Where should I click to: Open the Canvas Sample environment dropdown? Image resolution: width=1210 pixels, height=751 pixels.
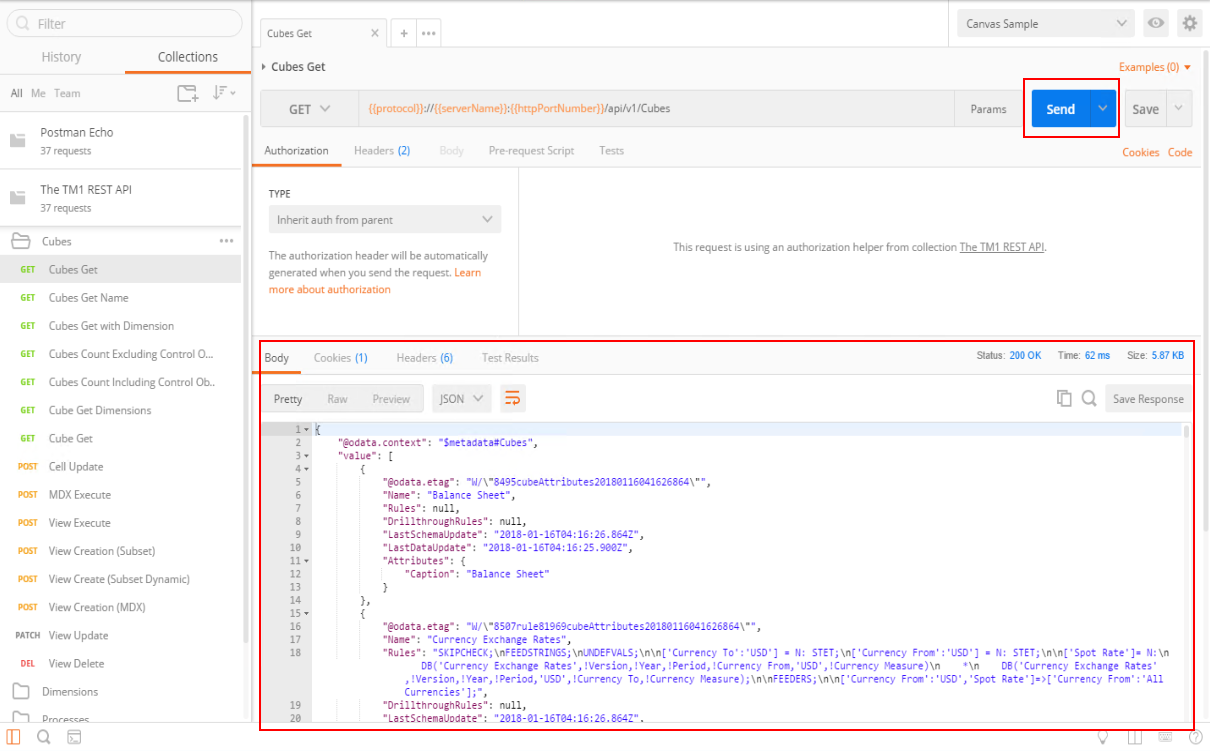tap(1045, 23)
